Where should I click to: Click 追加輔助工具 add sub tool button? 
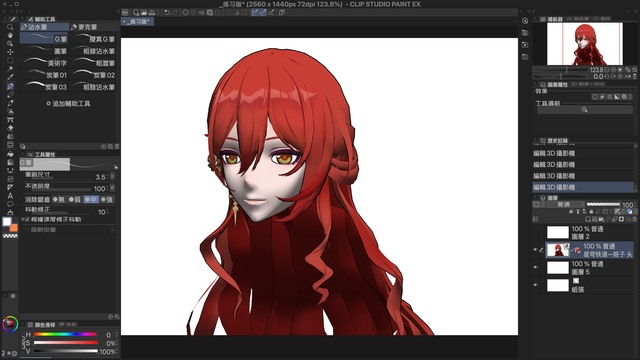click(68, 104)
